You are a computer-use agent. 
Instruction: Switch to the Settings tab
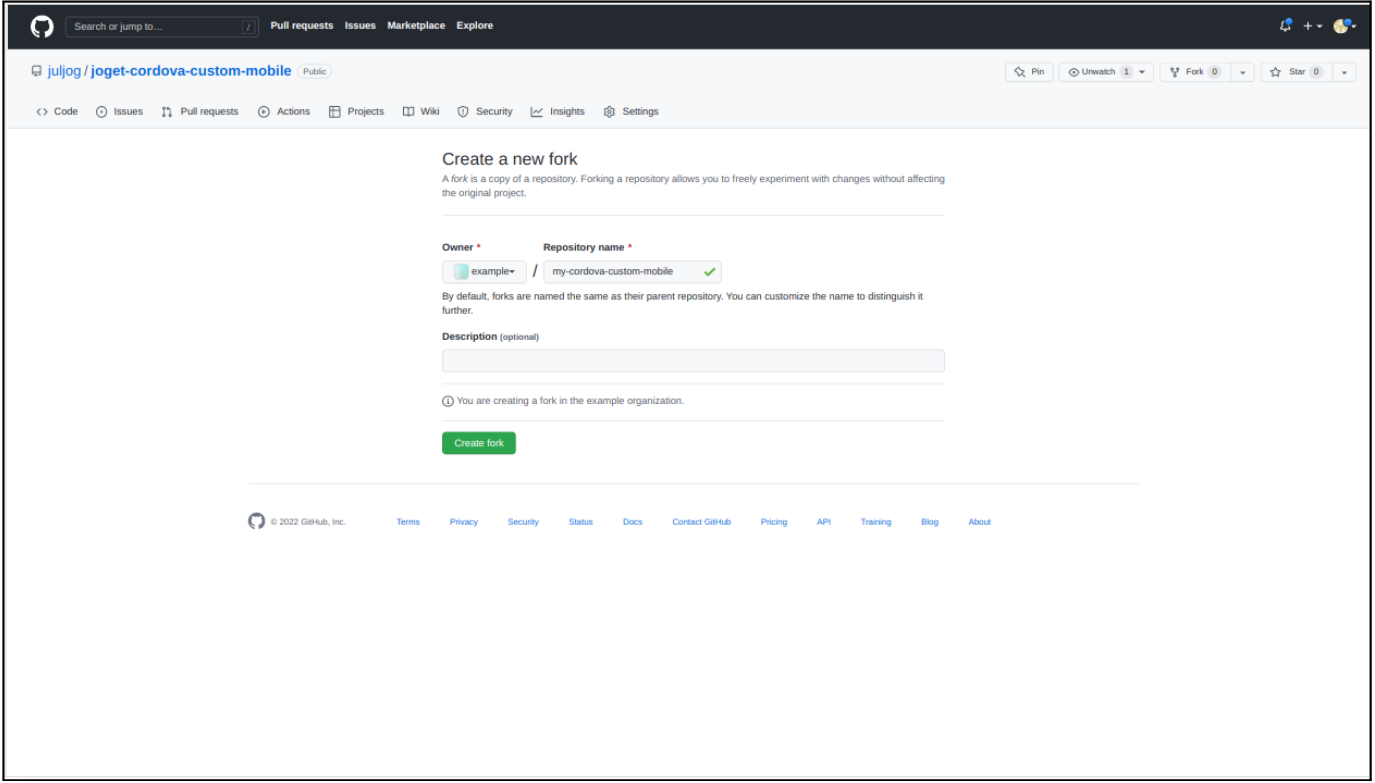pos(631,112)
